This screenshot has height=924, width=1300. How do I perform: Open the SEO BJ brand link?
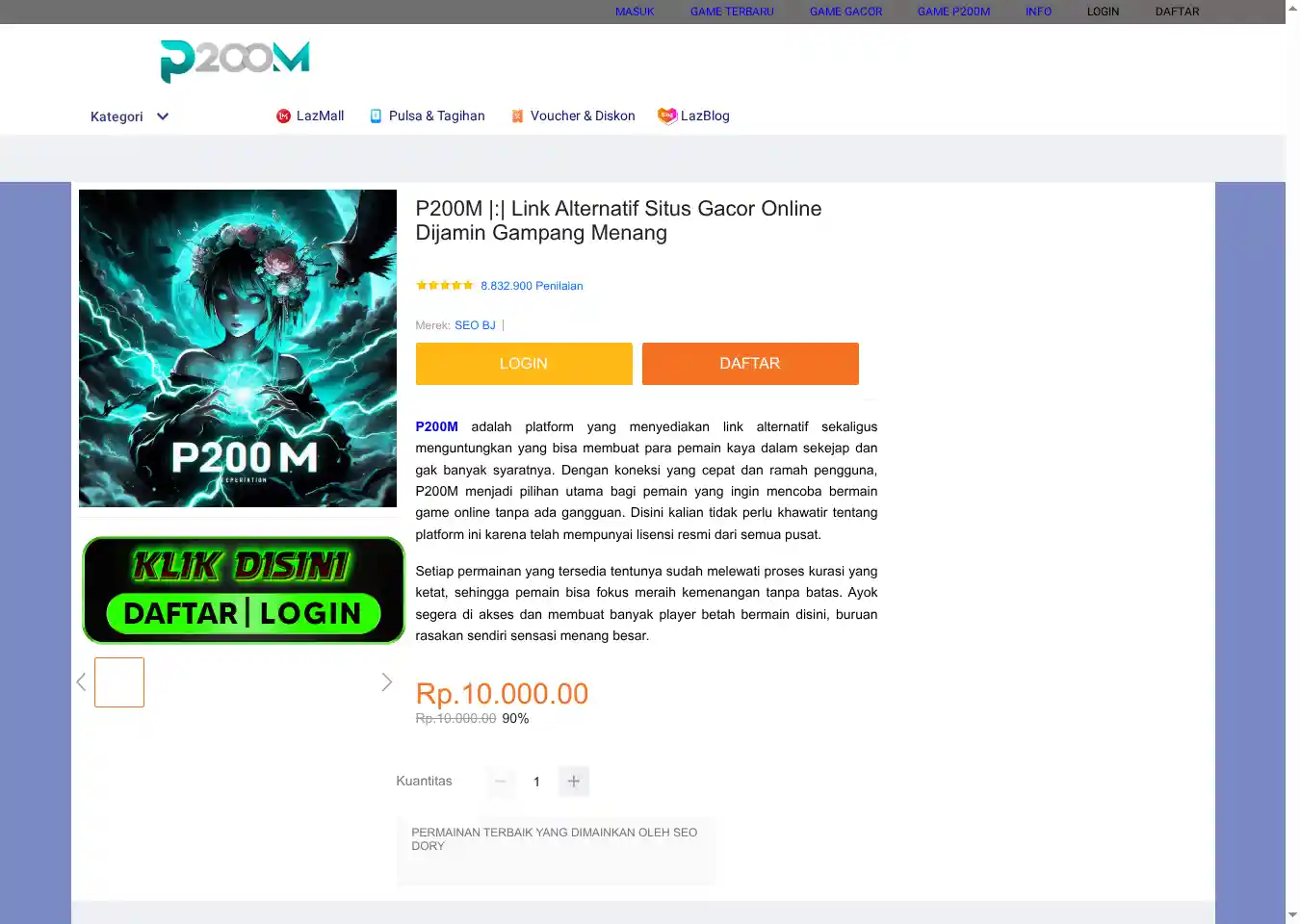(x=475, y=325)
